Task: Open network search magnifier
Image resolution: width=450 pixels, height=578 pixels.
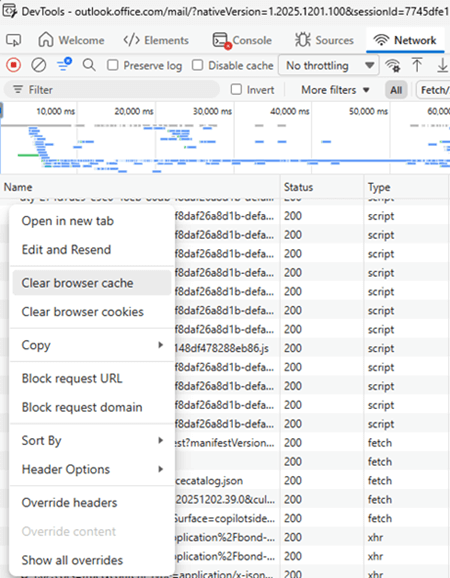Action: (89, 65)
